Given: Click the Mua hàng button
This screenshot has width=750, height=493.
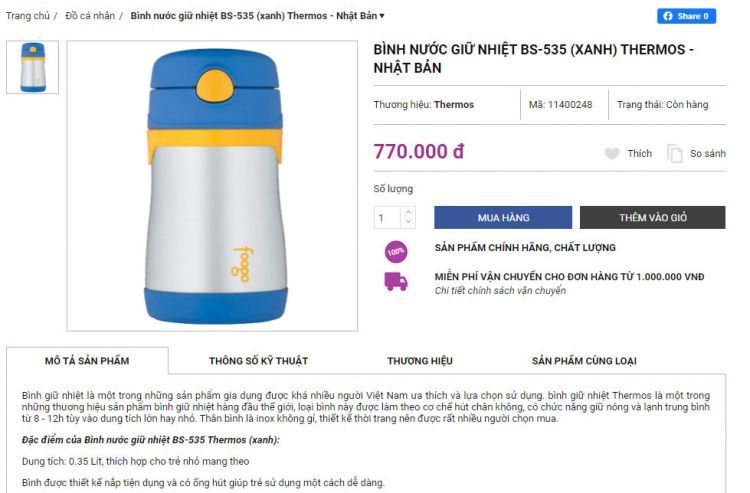Looking at the screenshot, I should (x=503, y=218).
